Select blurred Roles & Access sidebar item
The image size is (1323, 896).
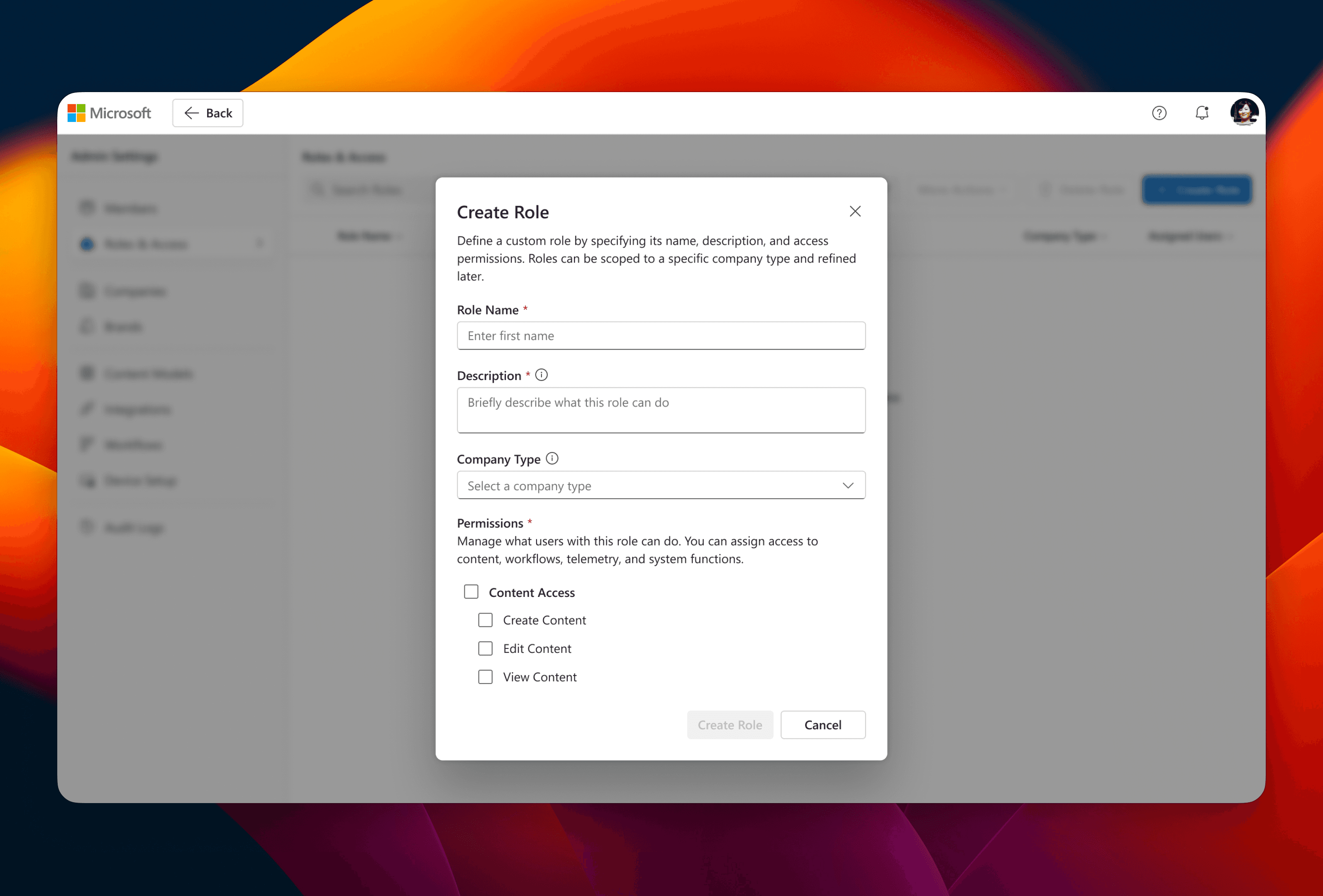pyautogui.click(x=146, y=245)
